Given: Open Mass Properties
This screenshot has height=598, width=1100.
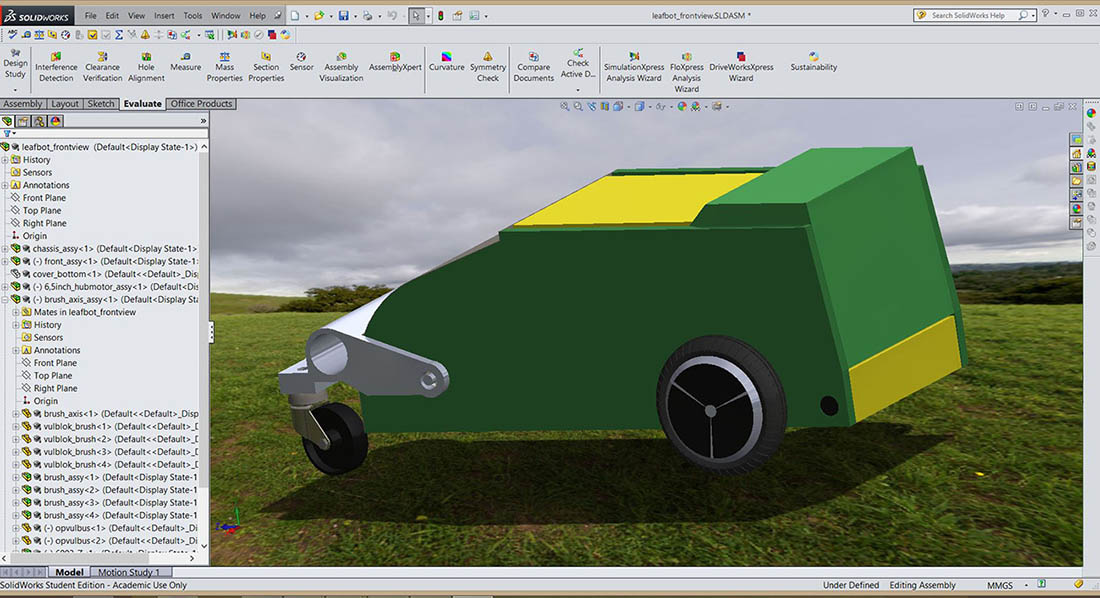Looking at the screenshot, I should pos(224,67).
